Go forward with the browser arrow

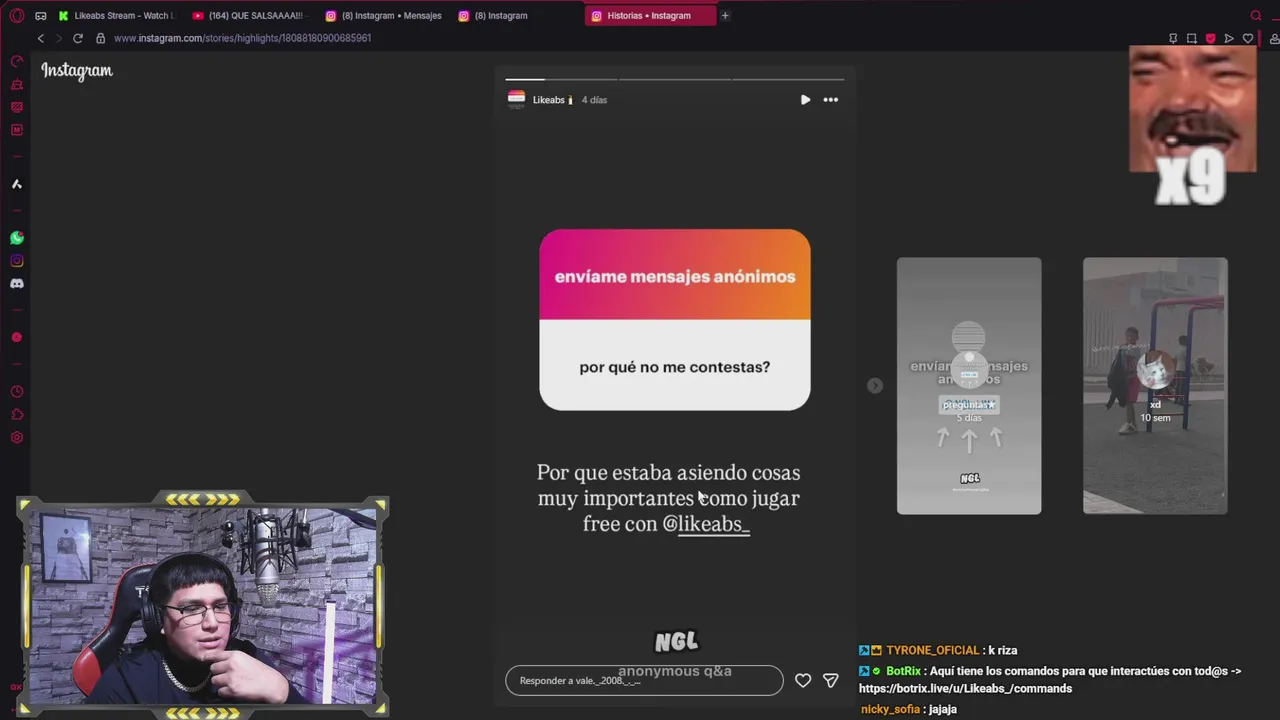[58, 38]
